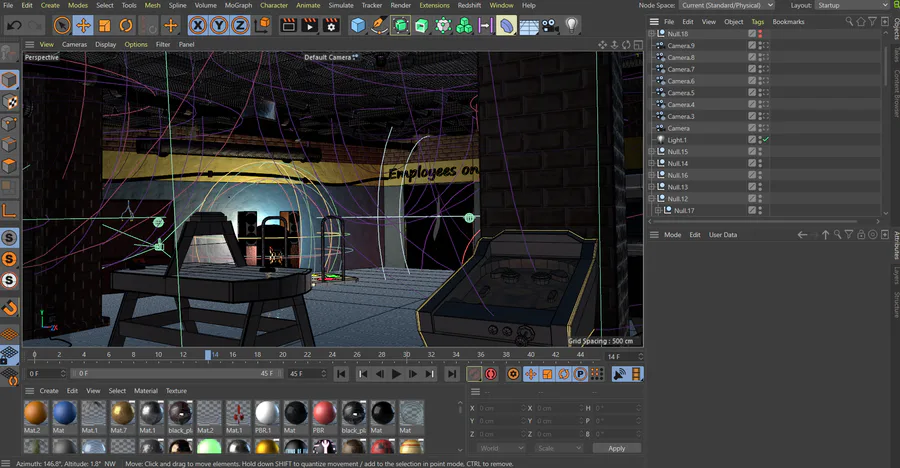Go to the start of the animation
The height and width of the screenshot is (468, 900).
(341, 374)
